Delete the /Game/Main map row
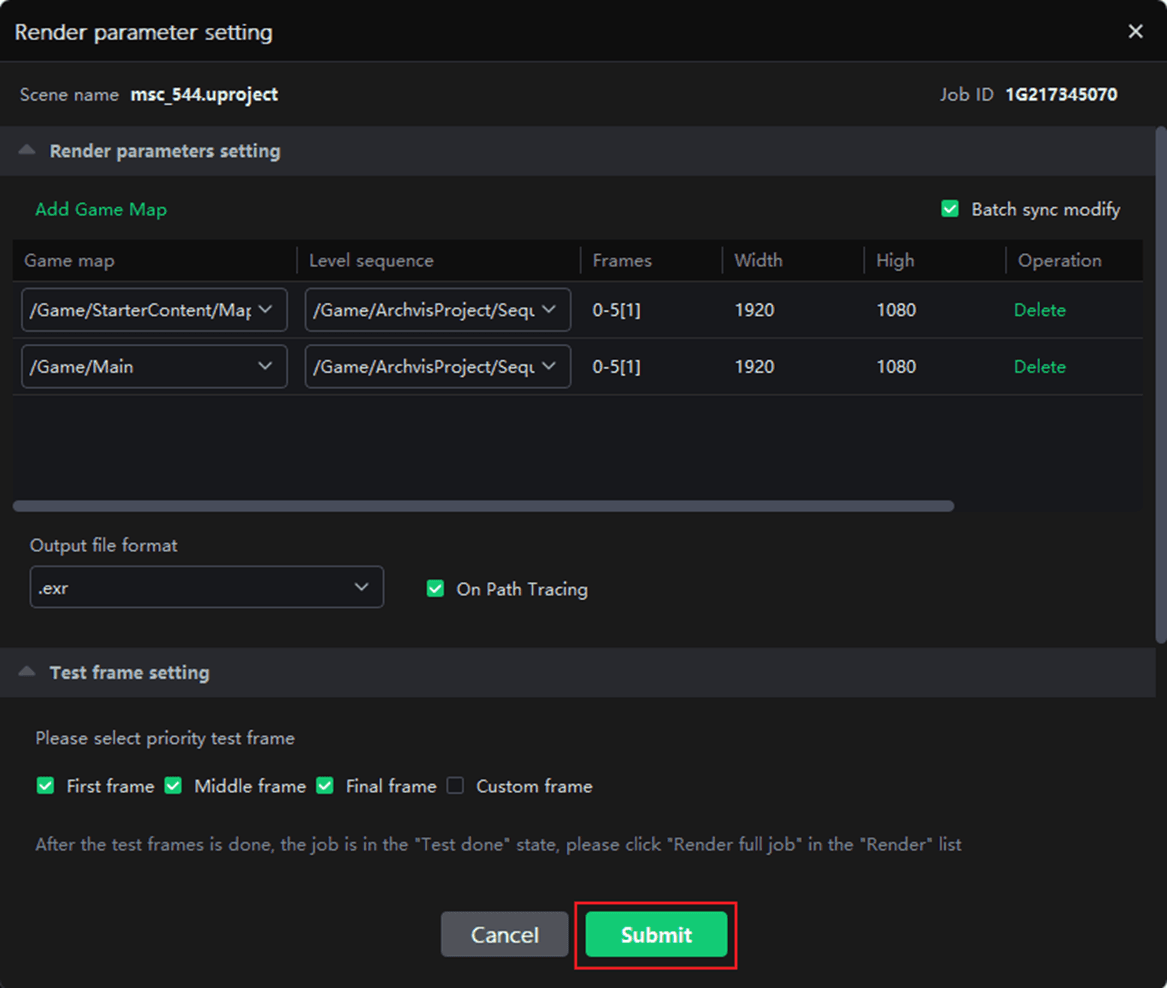 [1039, 367]
